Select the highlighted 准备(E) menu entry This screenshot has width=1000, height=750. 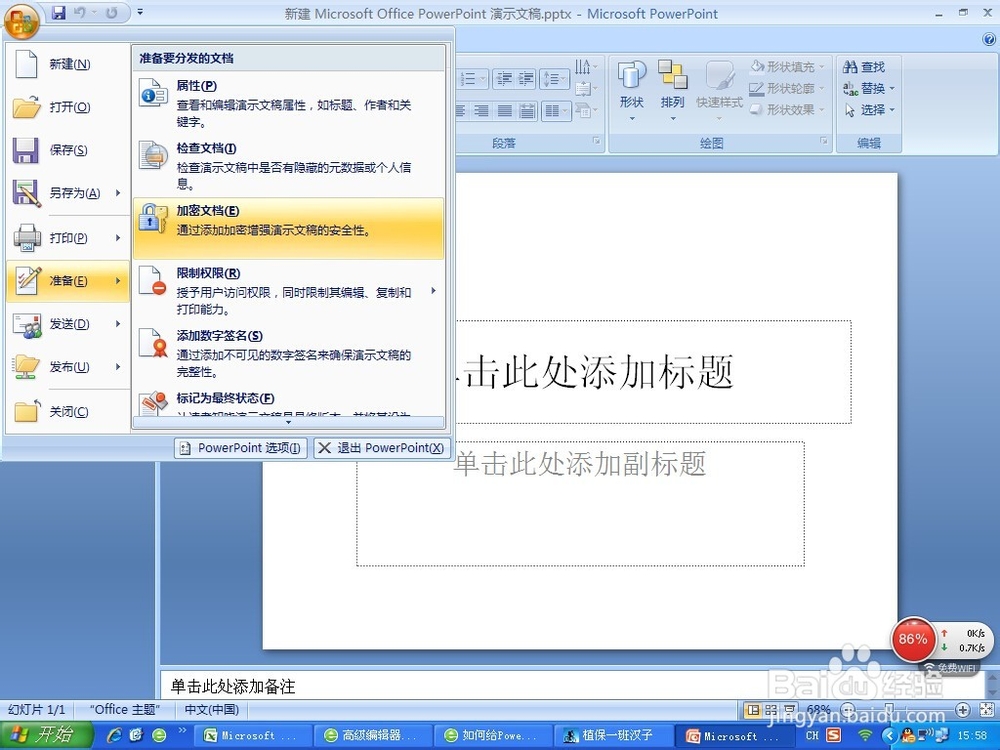tap(68, 281)
